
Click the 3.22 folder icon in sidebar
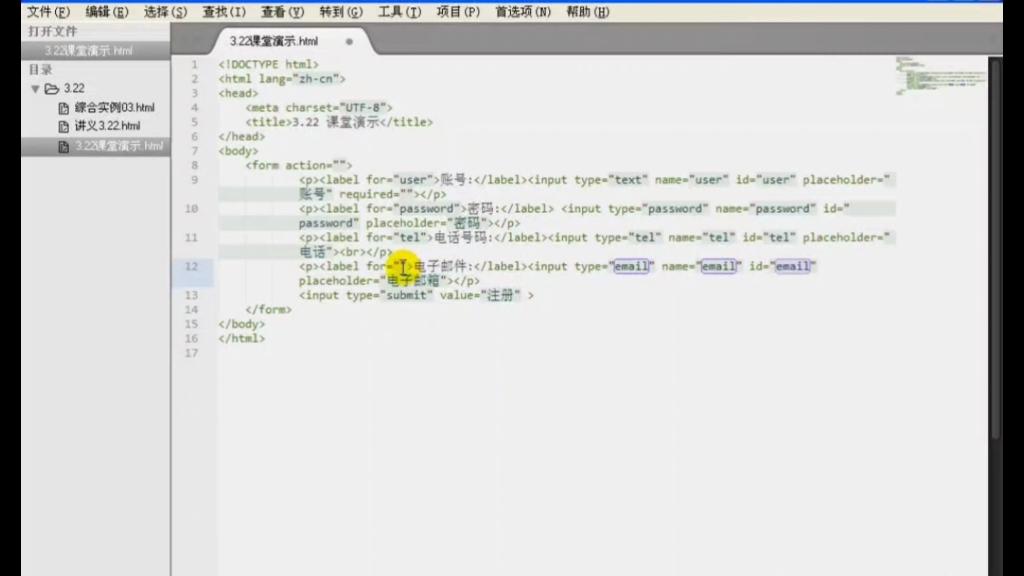click(52, 89)
